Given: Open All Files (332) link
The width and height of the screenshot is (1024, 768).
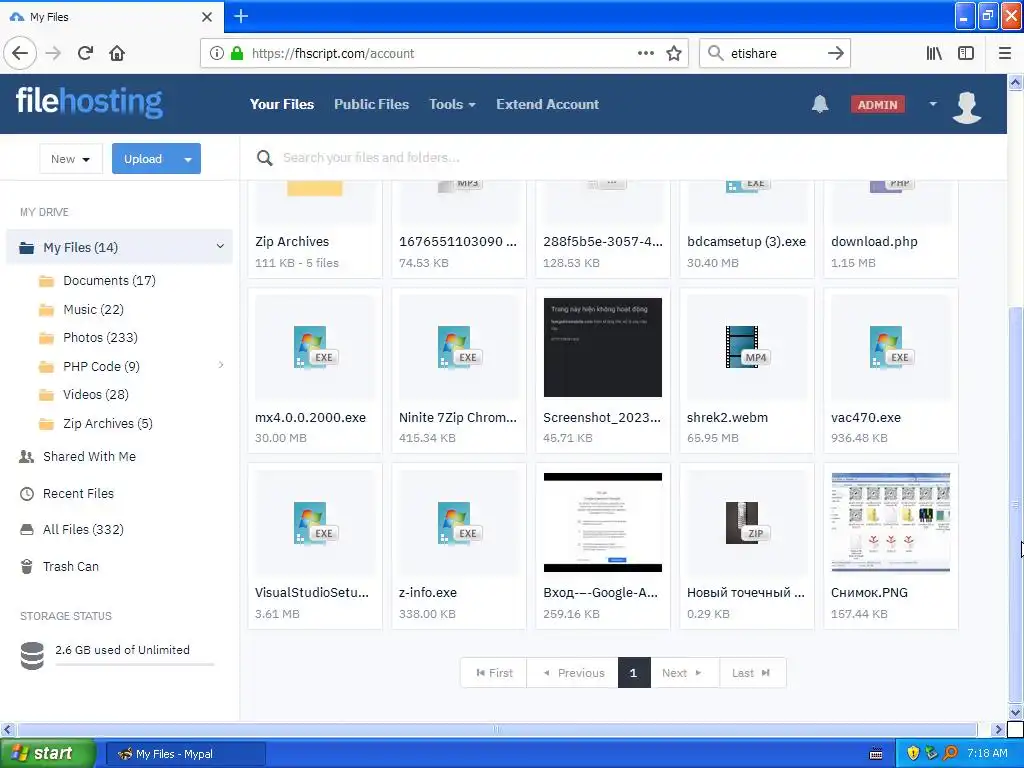Looking at the screenshot, I should tap(83, 530).
